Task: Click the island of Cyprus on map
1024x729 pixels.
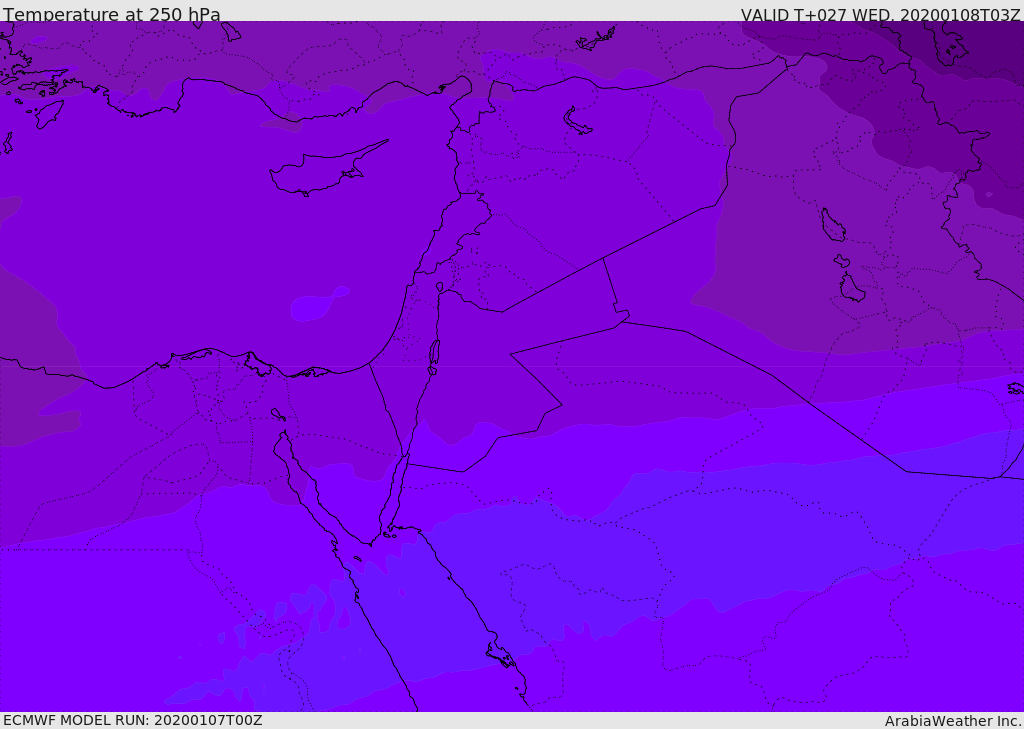Action: pos(328,170)
